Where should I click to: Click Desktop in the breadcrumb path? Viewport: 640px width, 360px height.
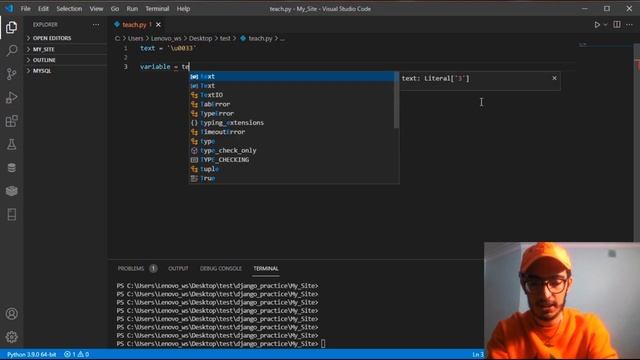(200, 38)
